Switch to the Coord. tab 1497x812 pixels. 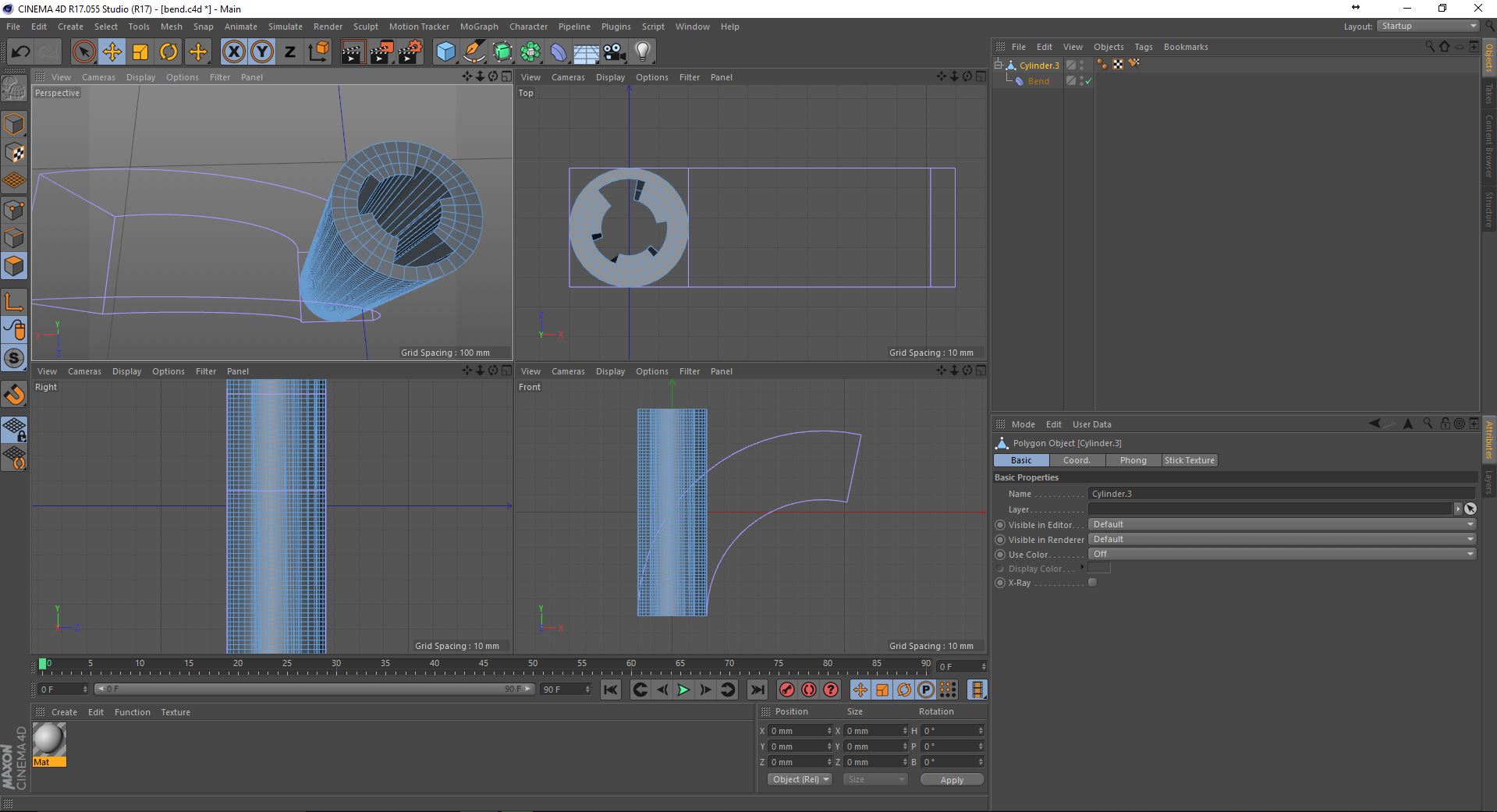pos(1077,460)
